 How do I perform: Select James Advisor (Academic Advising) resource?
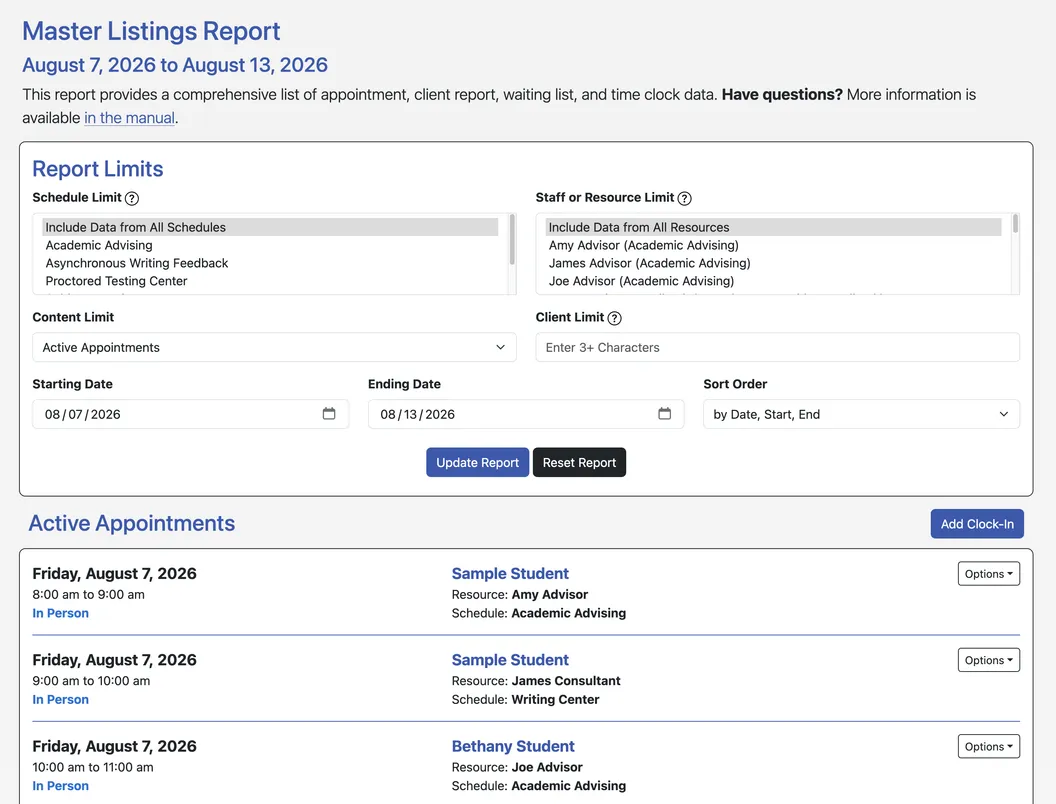[x=773, y=263]
